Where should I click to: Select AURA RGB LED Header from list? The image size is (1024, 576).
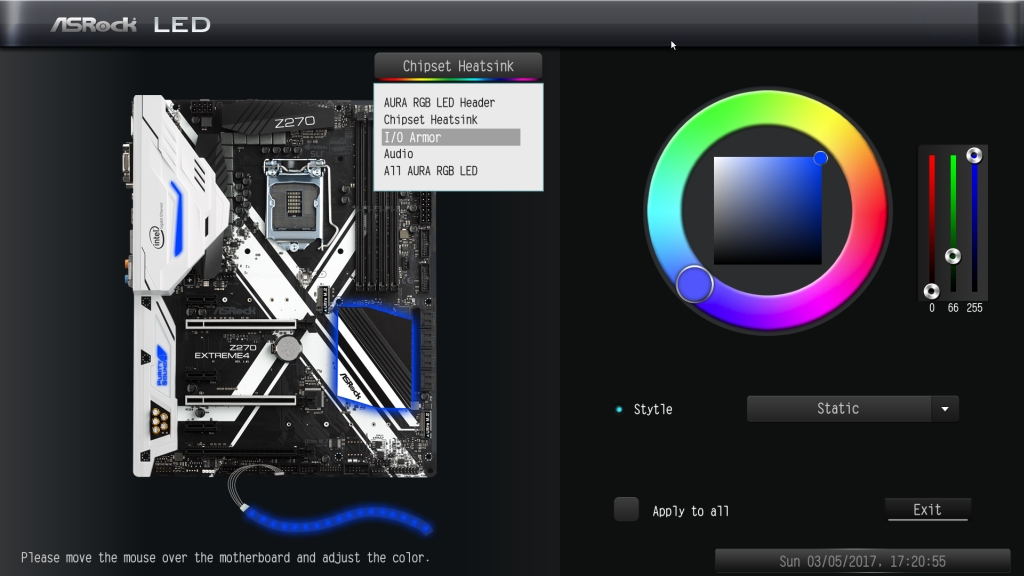click(x=439, y=103)
